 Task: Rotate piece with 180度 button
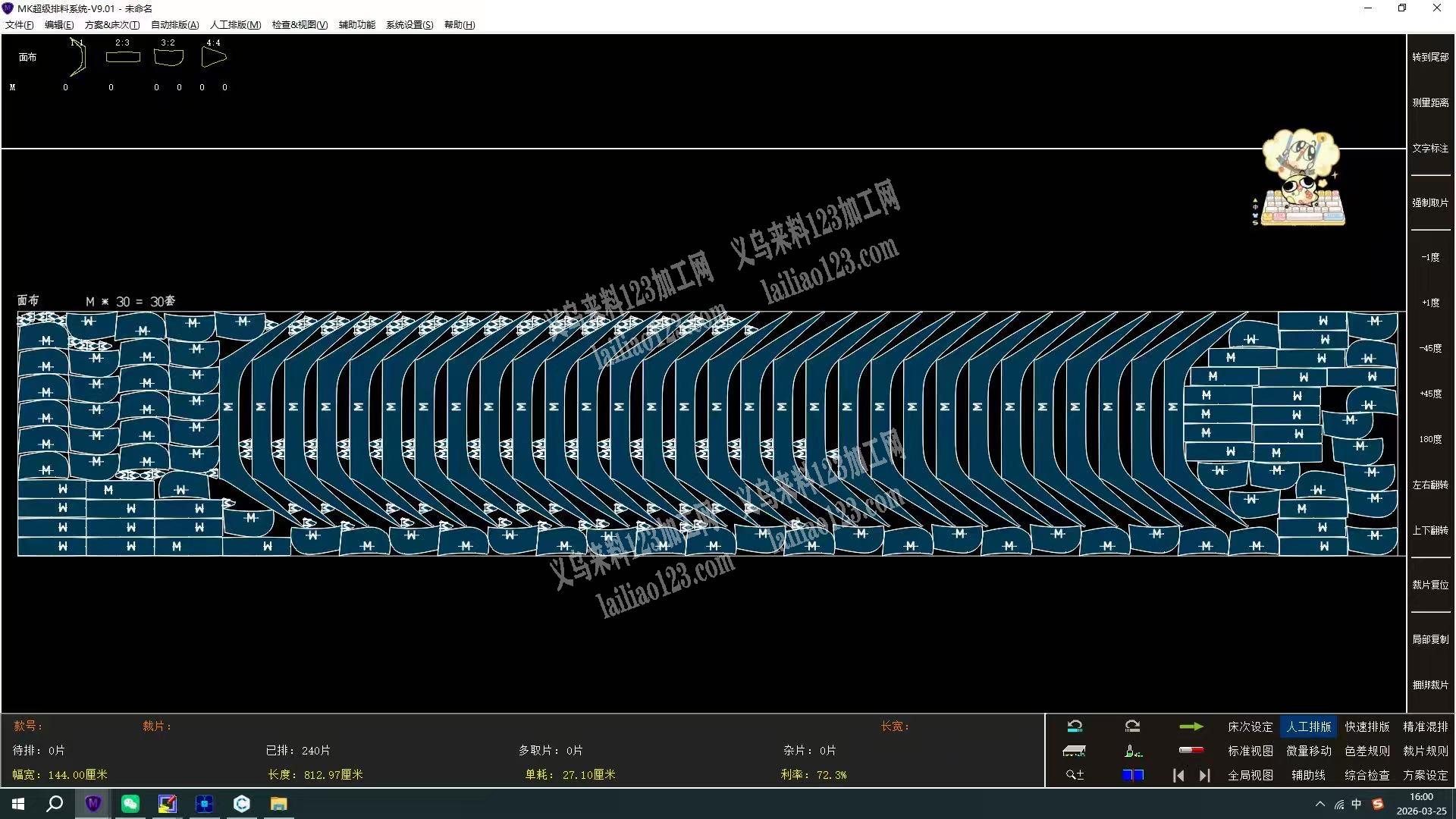point(1430,439)
